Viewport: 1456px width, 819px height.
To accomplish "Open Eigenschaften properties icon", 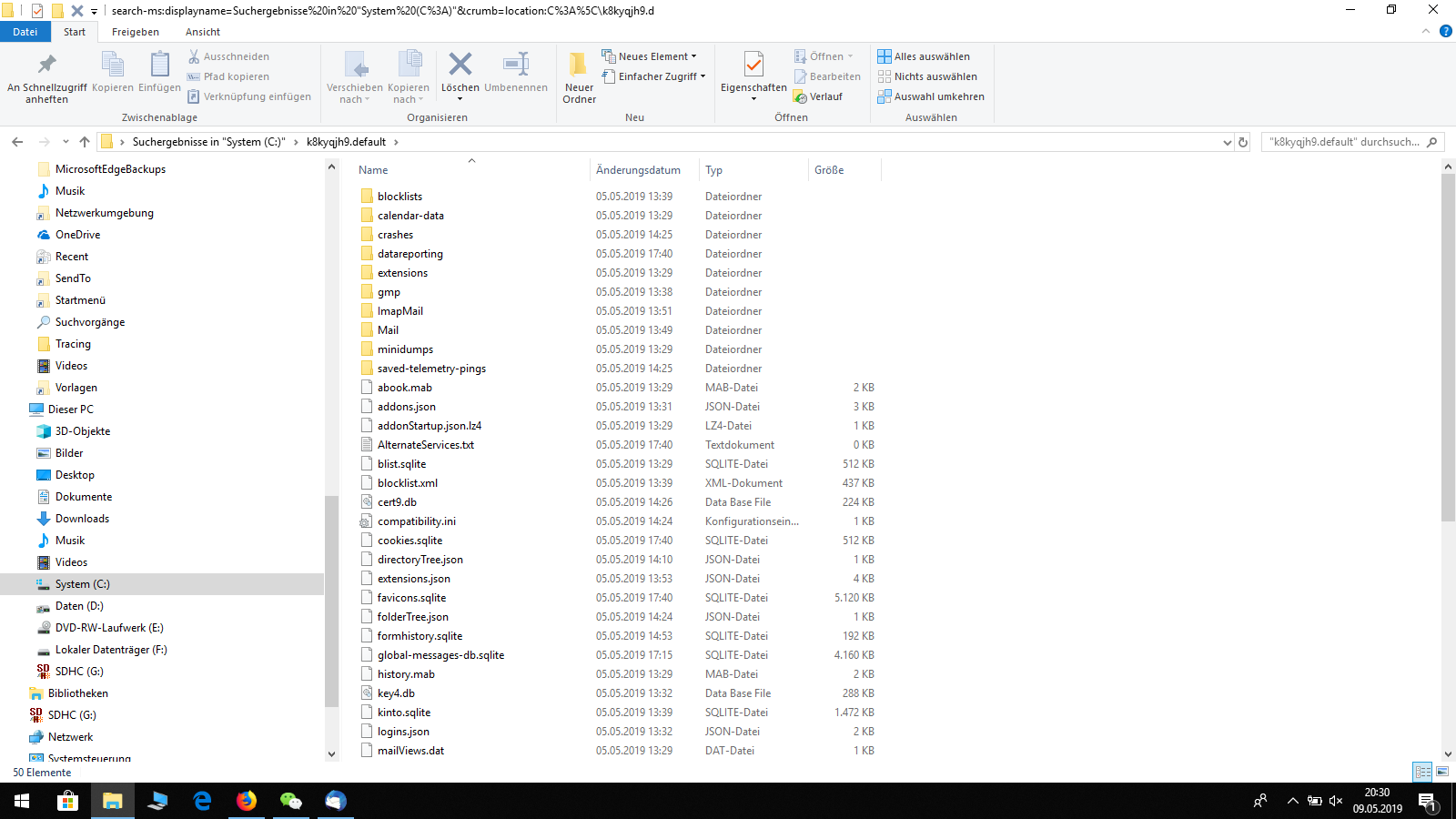I will pyautogui.click(x=753, y=66).
